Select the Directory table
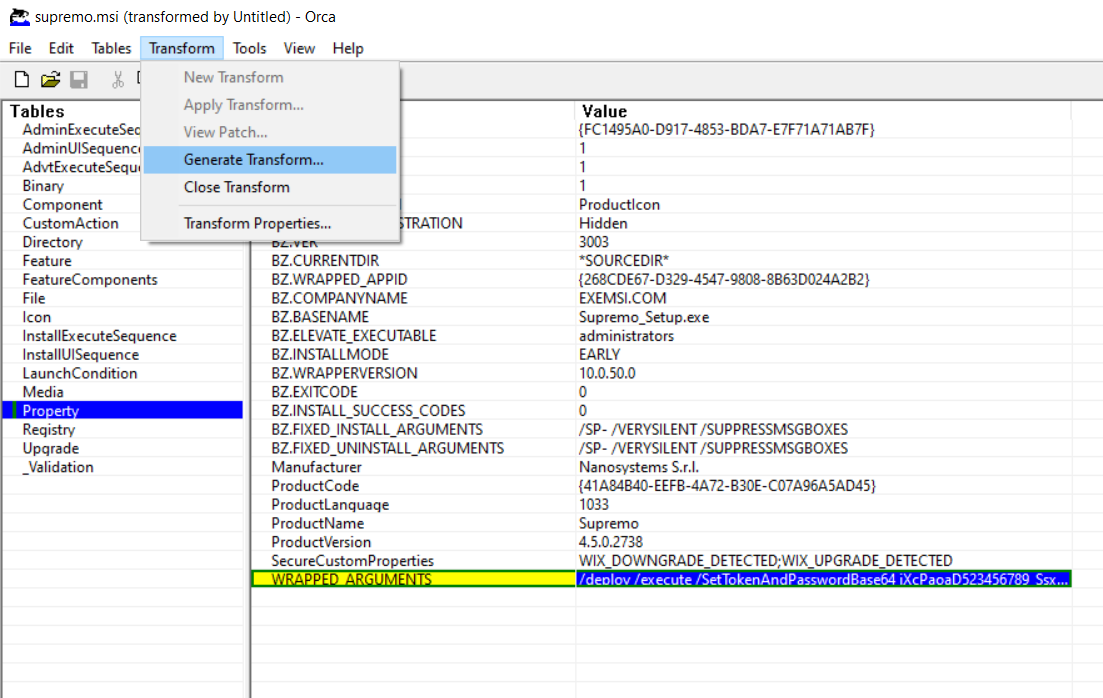The width and height of the screenshot is (1103, 698). coord(52,242)
